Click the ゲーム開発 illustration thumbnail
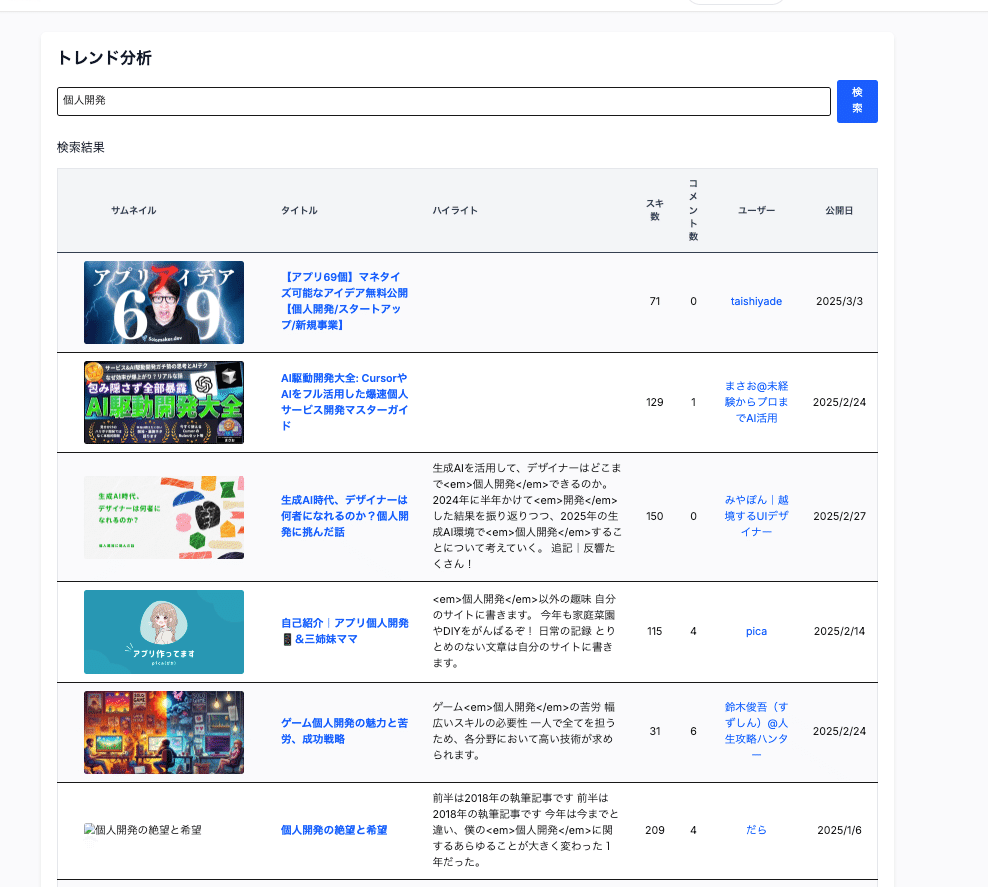988x887 pixels. (163, 732)
